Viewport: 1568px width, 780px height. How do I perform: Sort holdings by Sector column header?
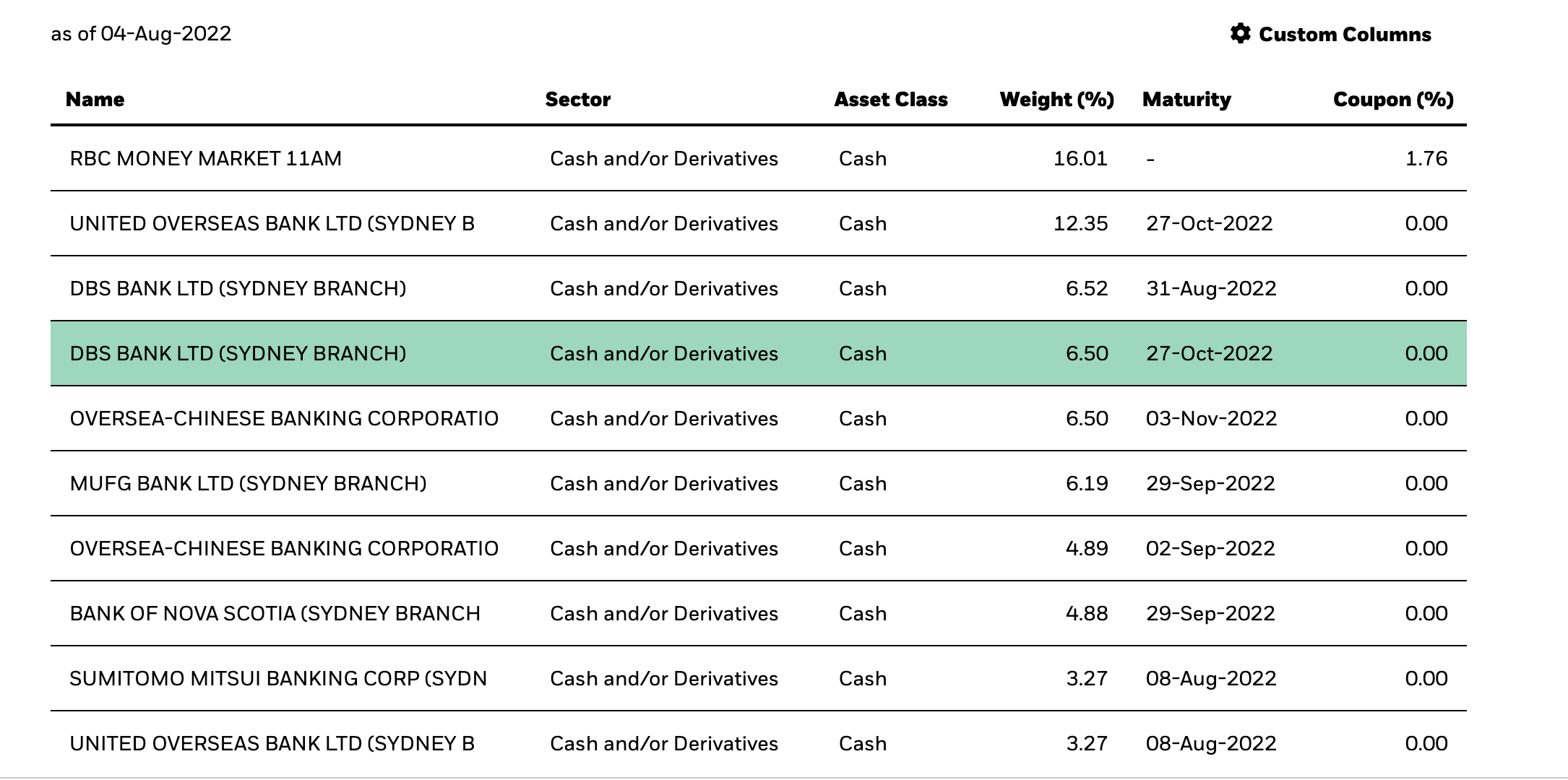pos(578,100)
